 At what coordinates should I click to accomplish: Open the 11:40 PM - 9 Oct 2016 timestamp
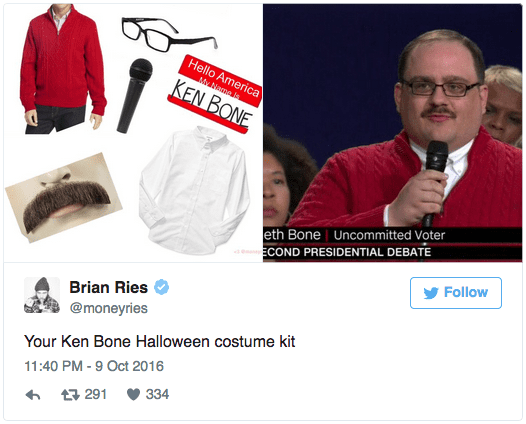pyautogui.click(x=94, y=366)
